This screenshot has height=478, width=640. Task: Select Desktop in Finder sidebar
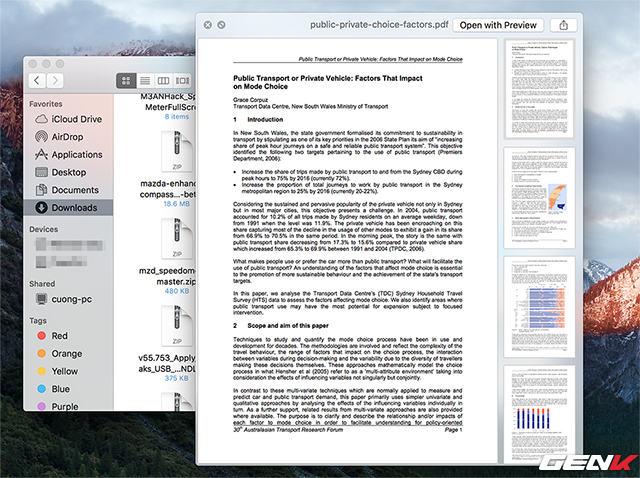click(x=68, y=172)
